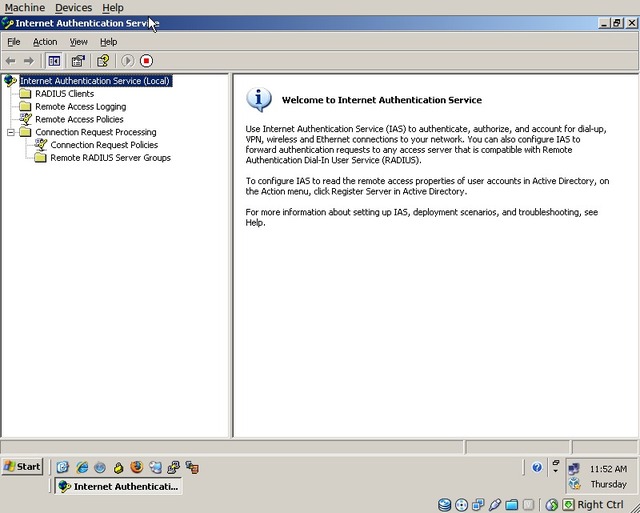Screen dimensions: 640x513
Task: Open the Action menu
Action: 45,42
